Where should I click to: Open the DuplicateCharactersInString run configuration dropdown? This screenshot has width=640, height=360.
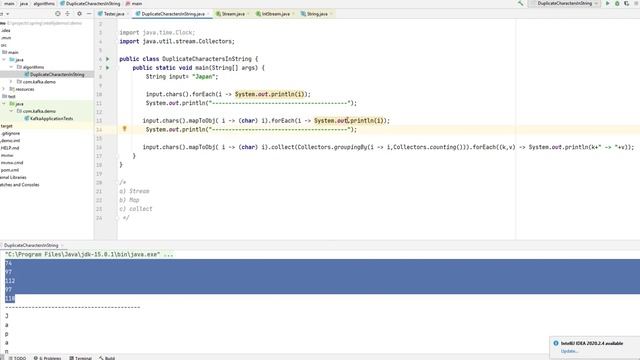pyautogui.click(x=564, y=3)
